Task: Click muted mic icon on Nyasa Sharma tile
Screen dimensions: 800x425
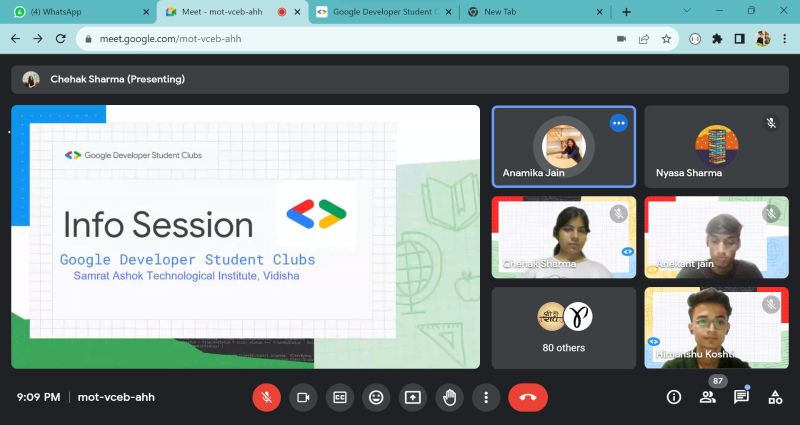Action: 771,122
